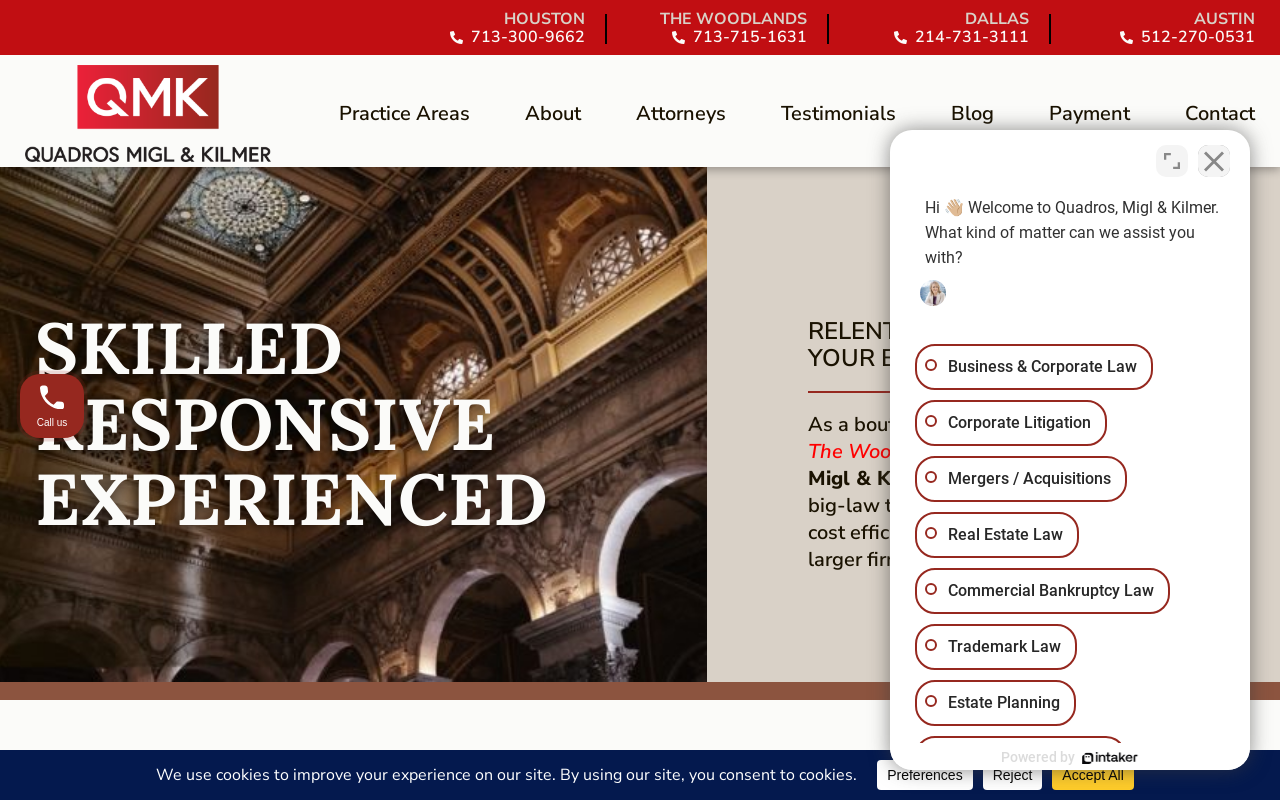Click the chat welcome message text
The image size is (1280, 800).
[1072, 233]
